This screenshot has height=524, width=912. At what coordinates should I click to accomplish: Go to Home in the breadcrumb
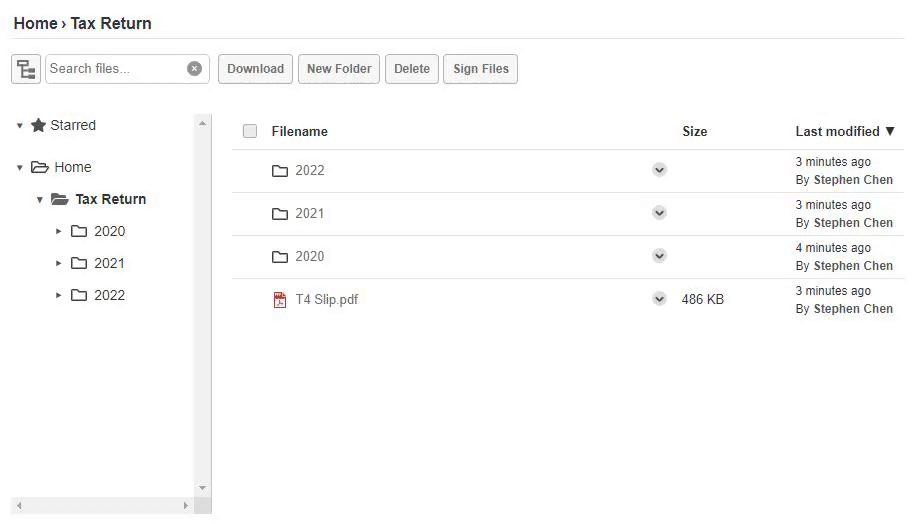[x=35, y=23]
